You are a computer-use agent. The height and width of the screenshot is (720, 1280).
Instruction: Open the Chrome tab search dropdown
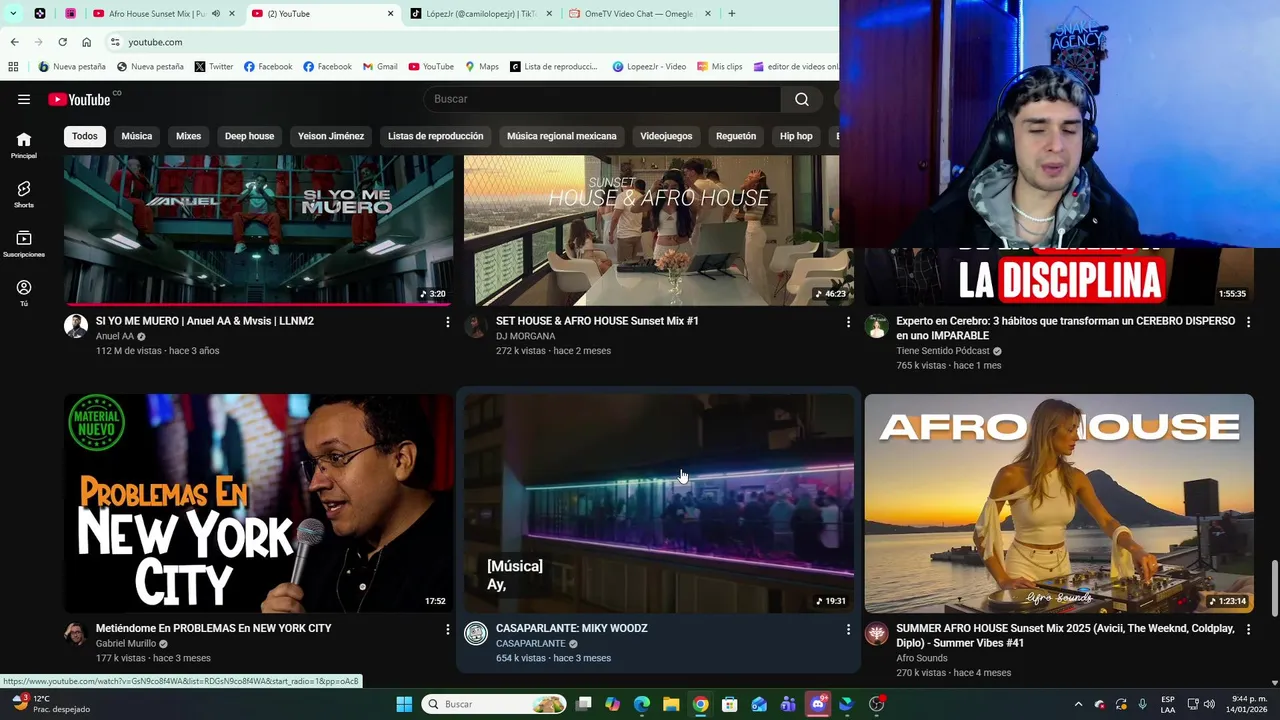pos(13,14)
